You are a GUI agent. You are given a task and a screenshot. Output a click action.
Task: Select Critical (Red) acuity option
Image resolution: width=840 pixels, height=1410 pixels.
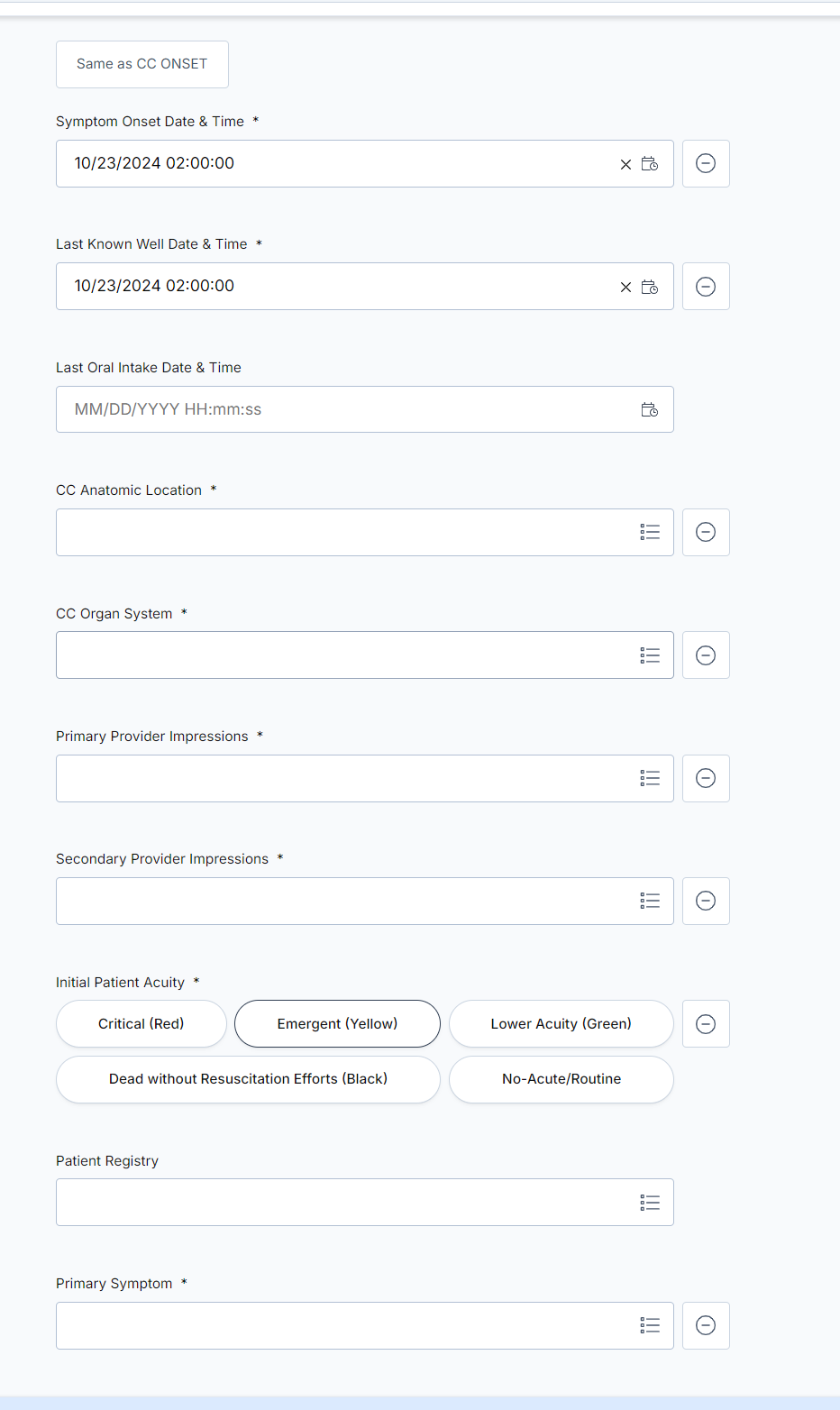[x=142, y=1024]
